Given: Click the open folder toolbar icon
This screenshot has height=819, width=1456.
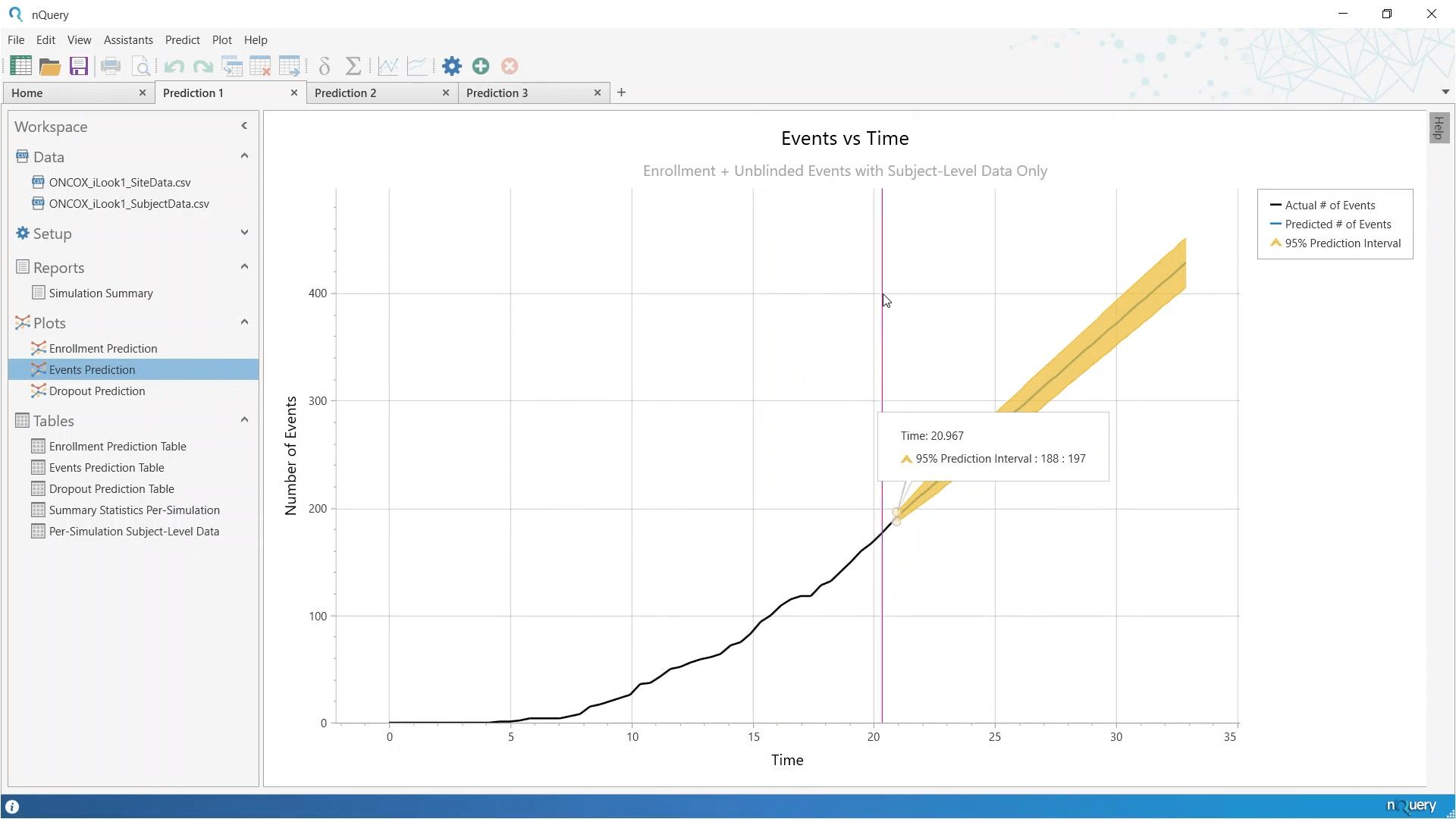Looking at the screenshot, I should [x=50, y=67].
